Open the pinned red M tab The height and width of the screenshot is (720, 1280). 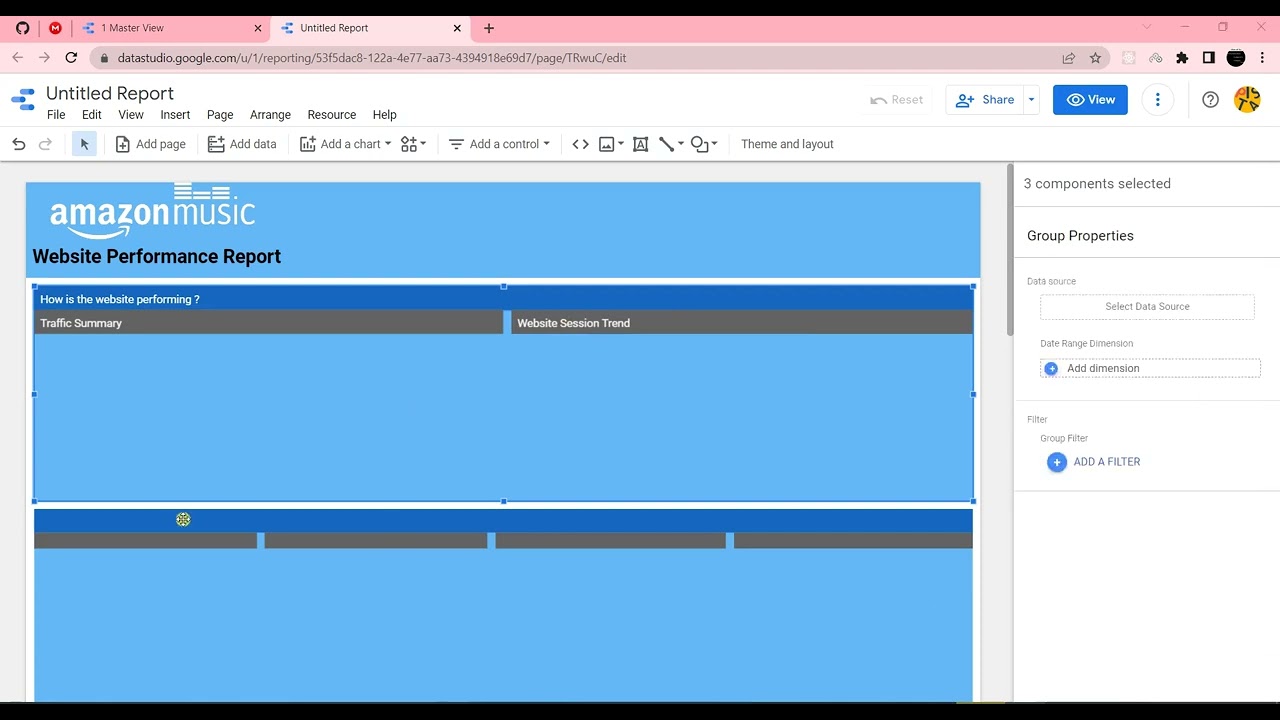point(55,28)
